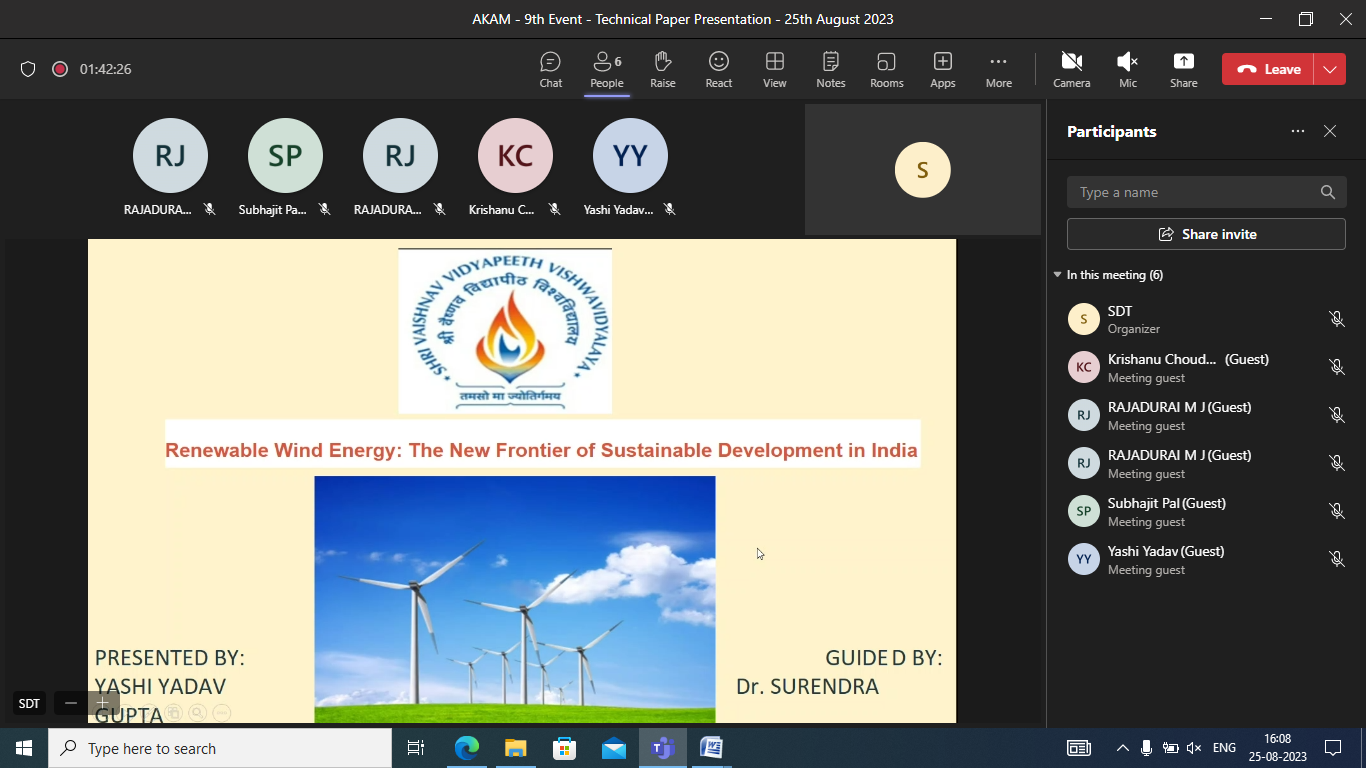Unmute the Mic
The height and width of the screenshot is (768, 1366).
coord(1127,69)
